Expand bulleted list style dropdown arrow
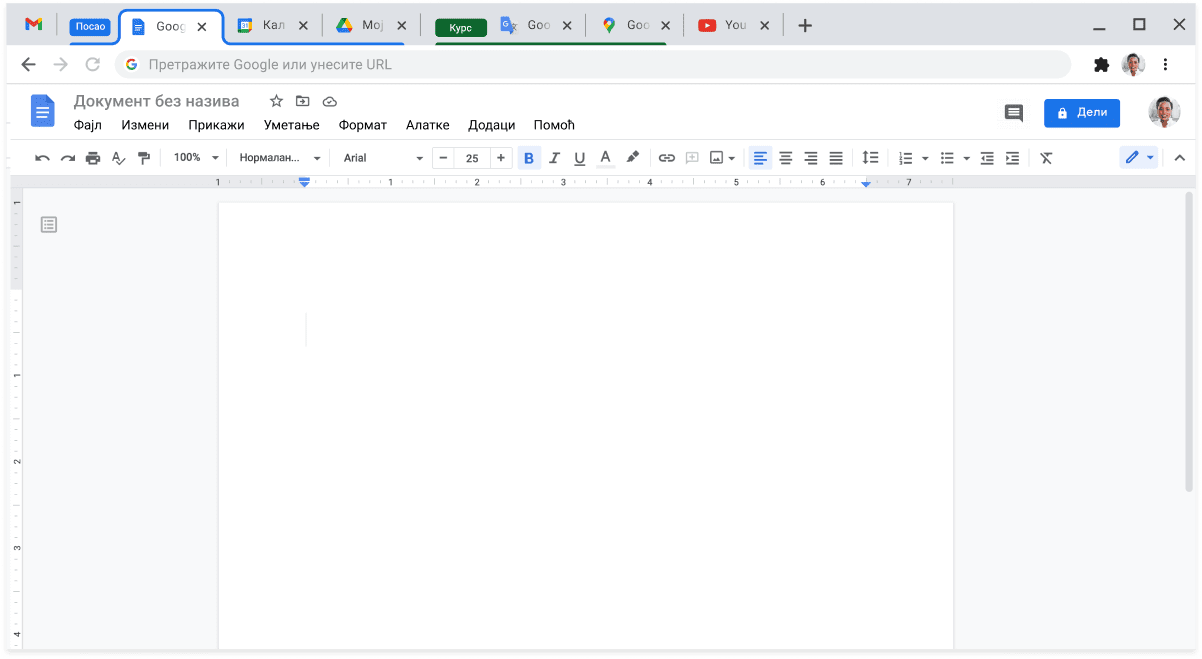This screenshot has height=659, width=1202. click(966, 158)
